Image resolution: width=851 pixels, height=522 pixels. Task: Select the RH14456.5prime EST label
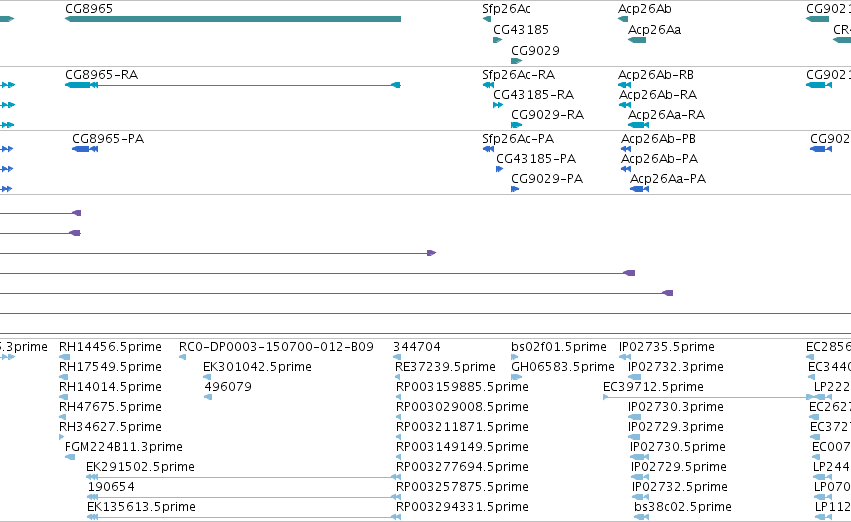tap(110, 347)
